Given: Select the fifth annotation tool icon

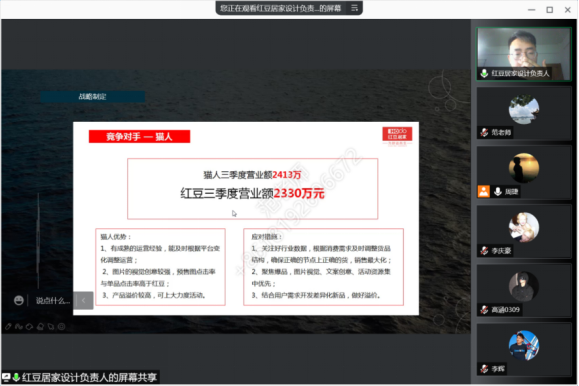Looking at the screenshot, I should point(51,326).
